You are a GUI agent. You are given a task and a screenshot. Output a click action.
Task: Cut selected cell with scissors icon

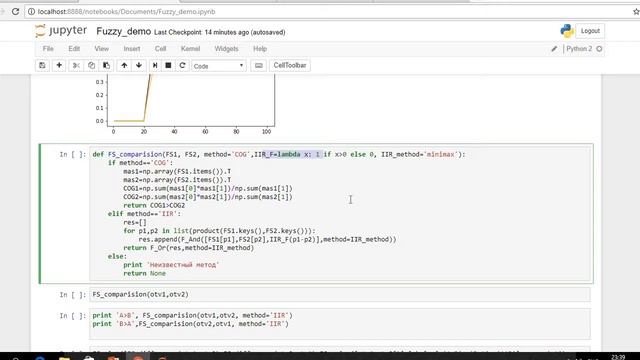(x=76, y=65)
